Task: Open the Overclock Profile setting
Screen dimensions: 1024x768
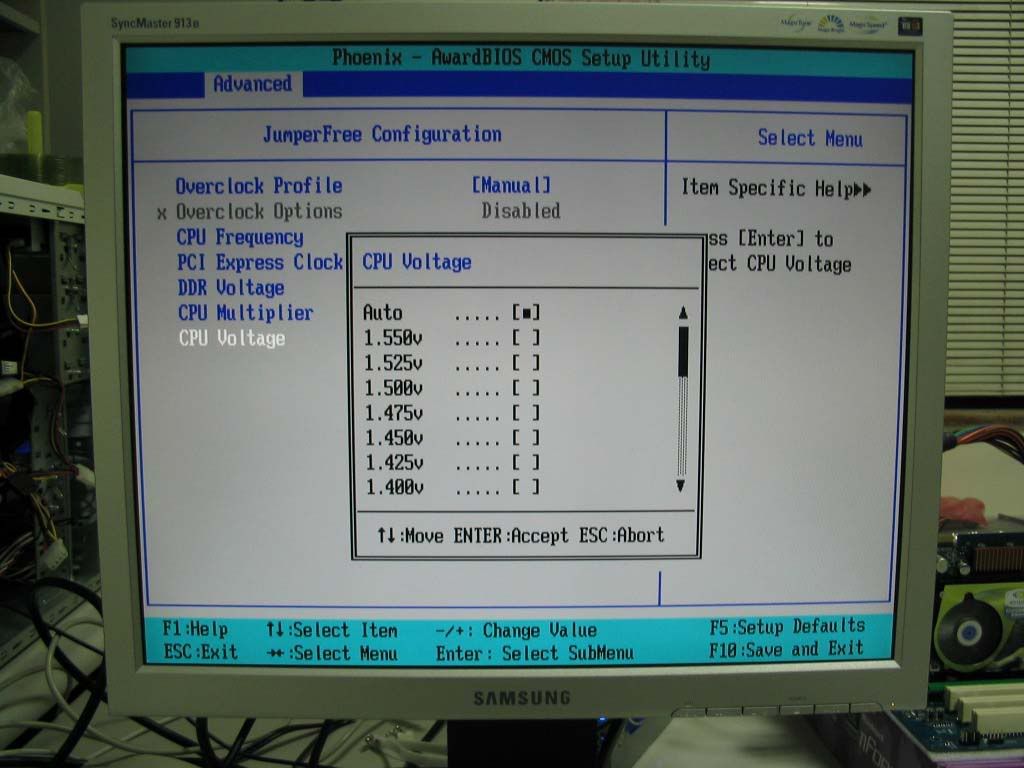Action: tap(259, 185)
